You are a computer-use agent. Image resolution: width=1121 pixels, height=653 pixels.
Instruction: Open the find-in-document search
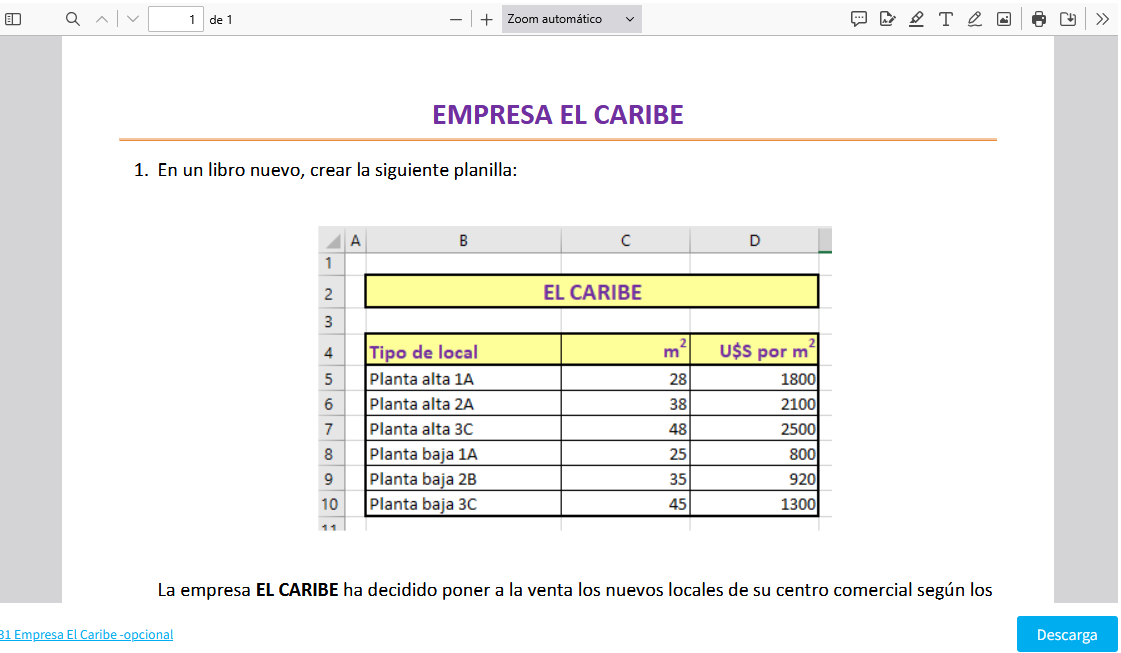tap(72, 19)
